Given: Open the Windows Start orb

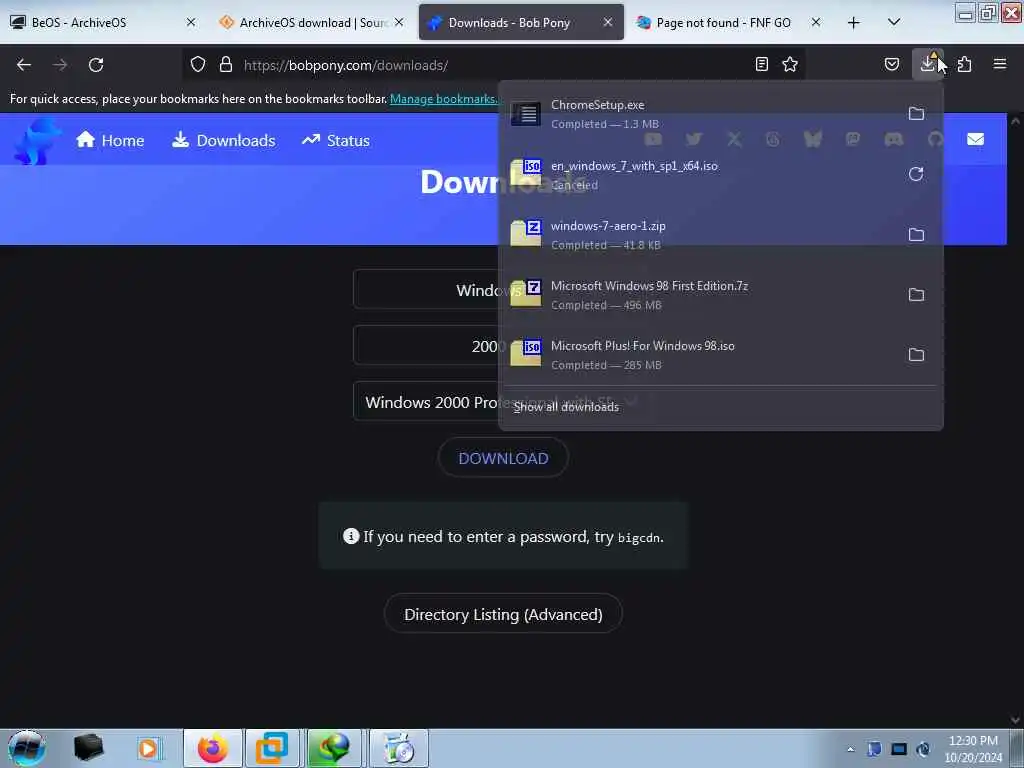Looking at the screenshot, I should (26, 748).
